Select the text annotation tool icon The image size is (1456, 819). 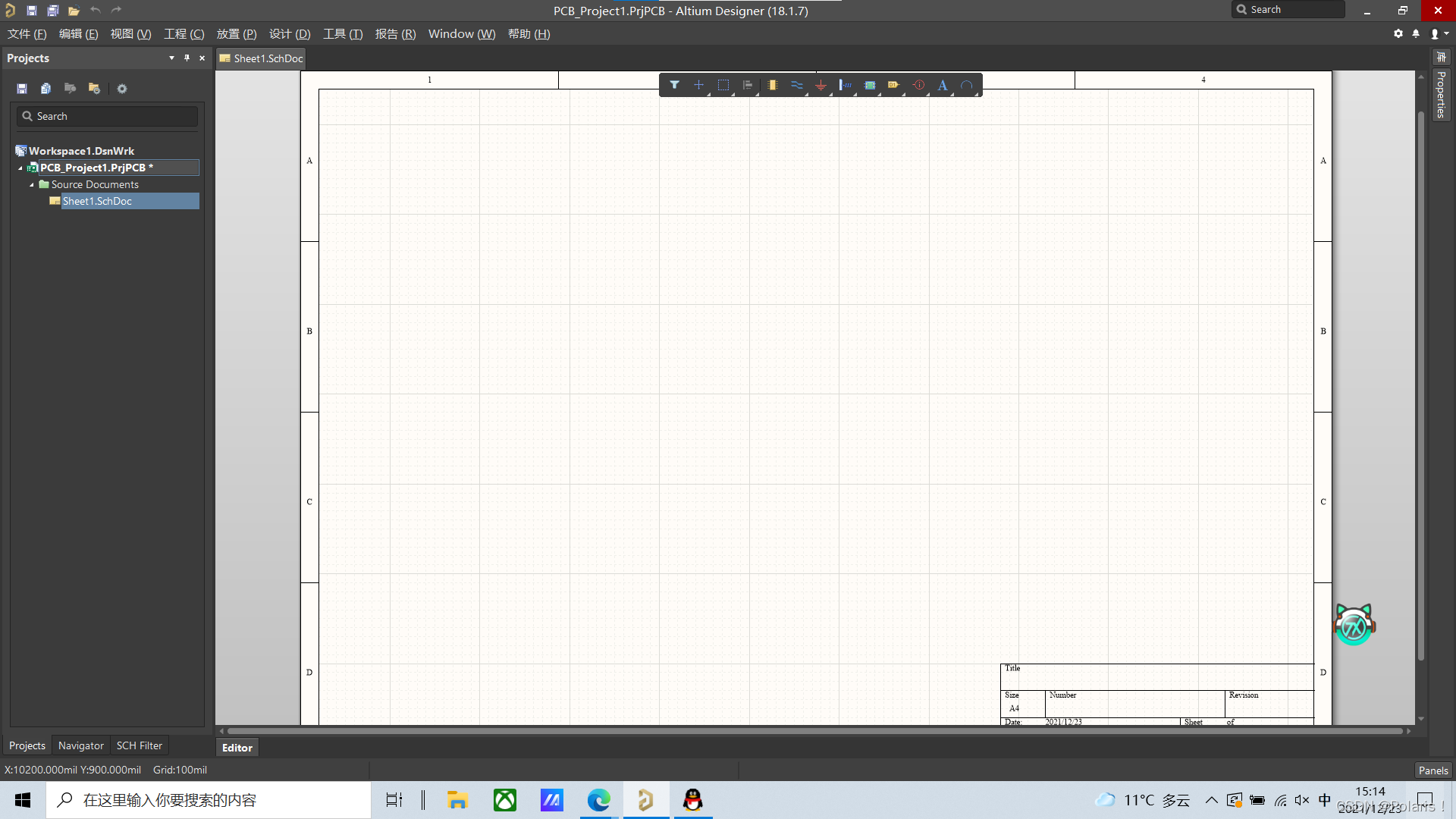click(x=943, y=85)
